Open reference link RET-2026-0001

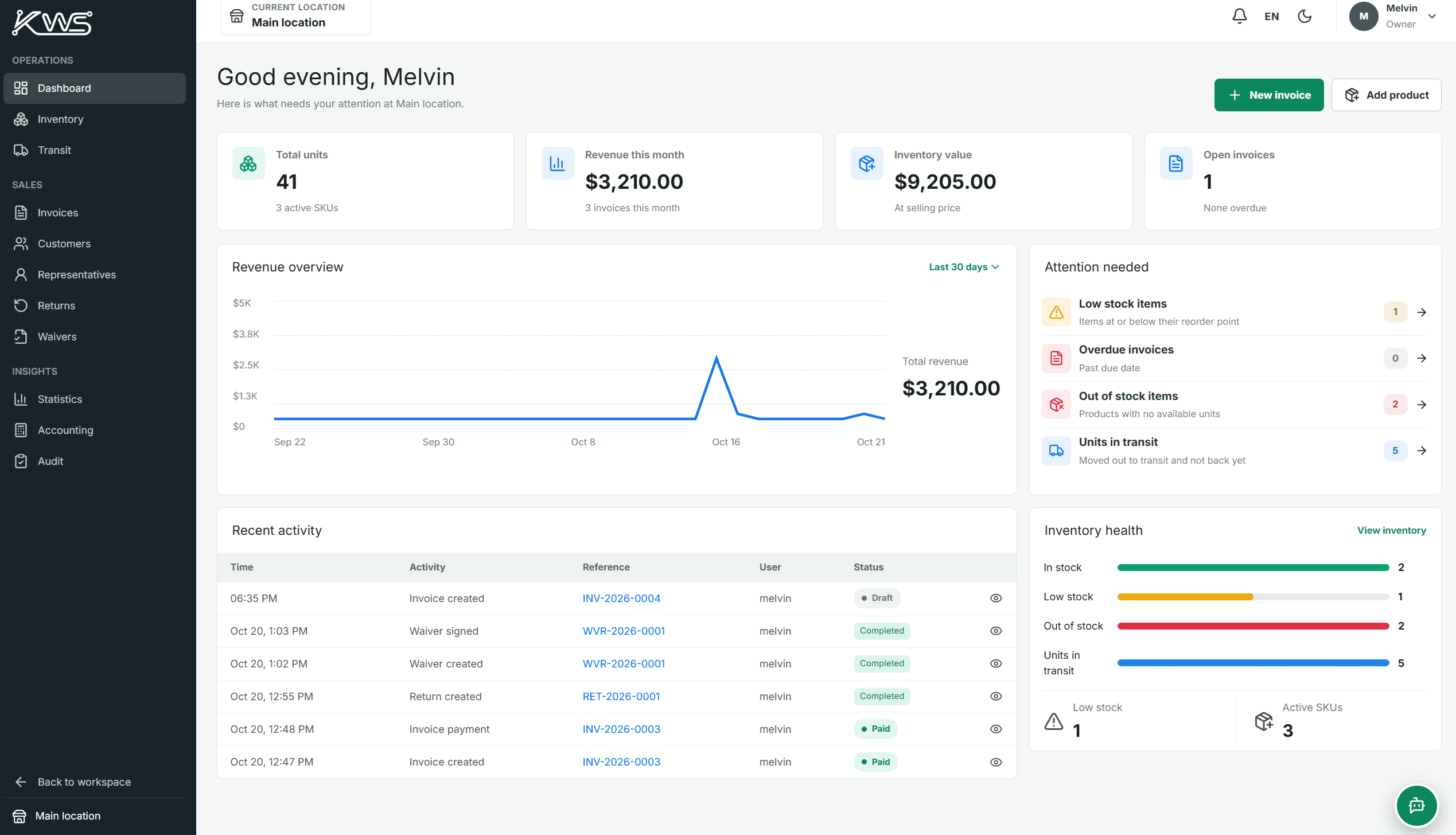tap(621, 696)
